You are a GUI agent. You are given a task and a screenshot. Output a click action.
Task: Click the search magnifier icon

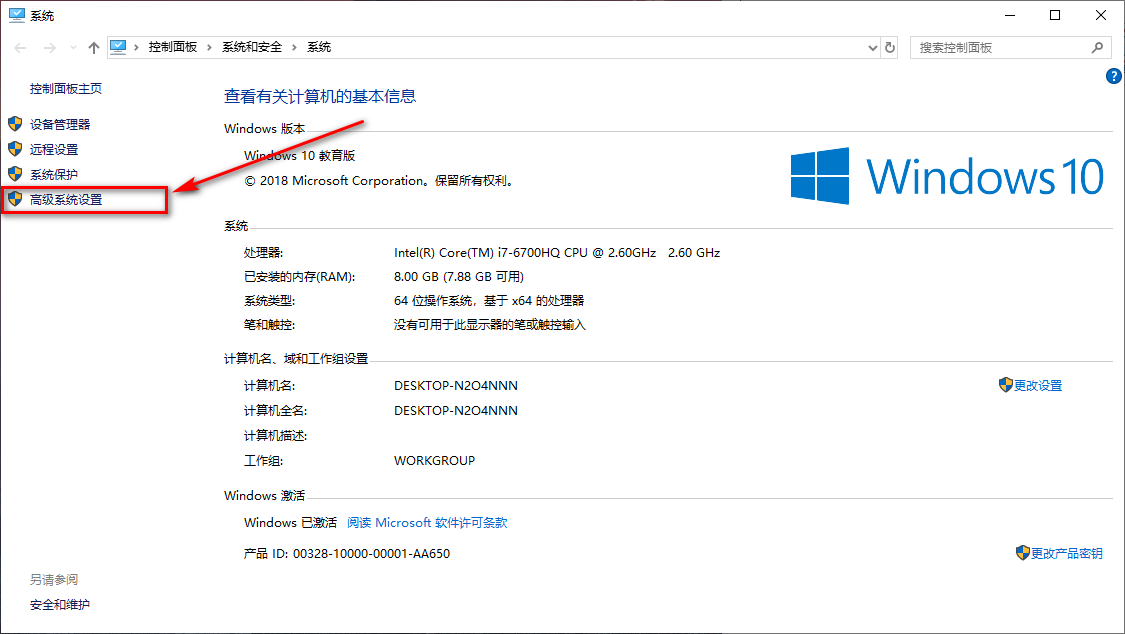click(1097, 47)
